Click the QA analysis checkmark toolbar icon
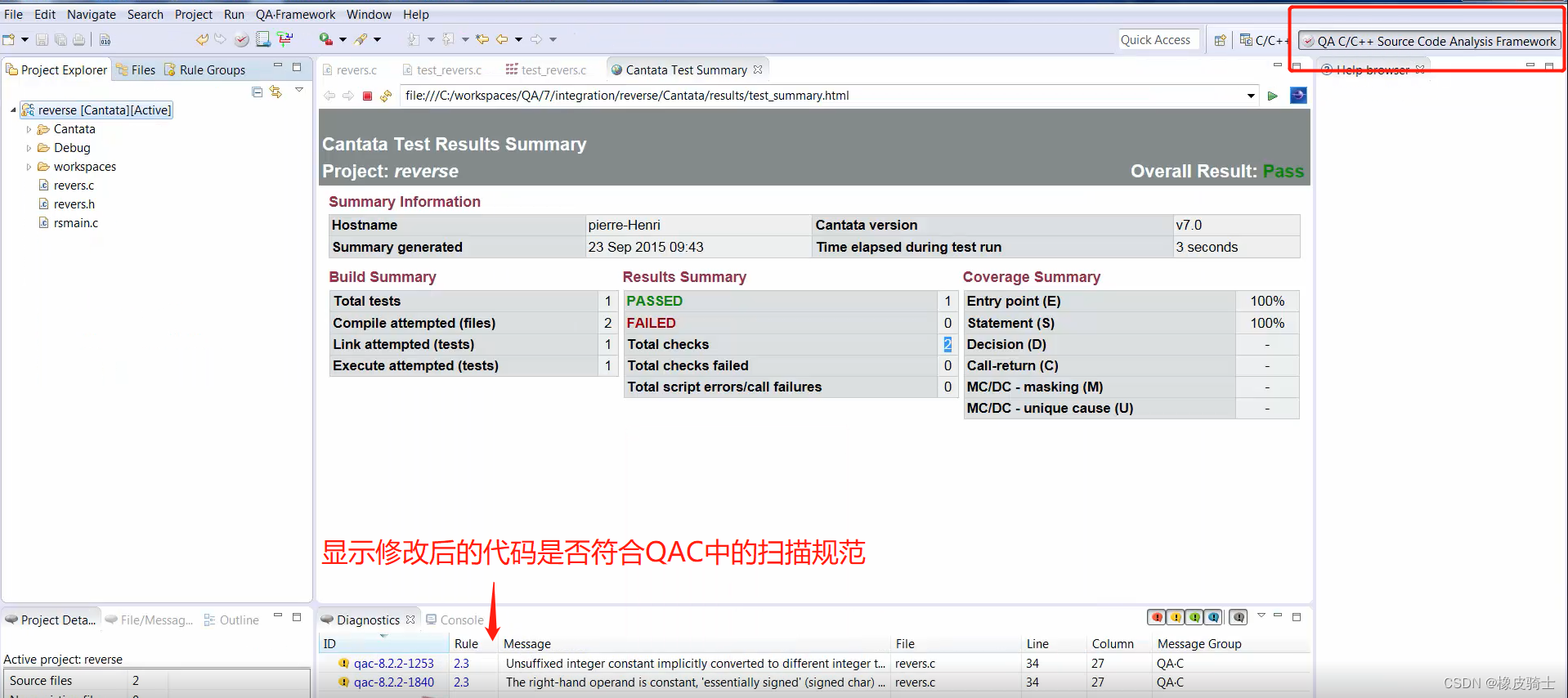The height and width of the screenshot is (698, 1568). [x=241, y=39]
